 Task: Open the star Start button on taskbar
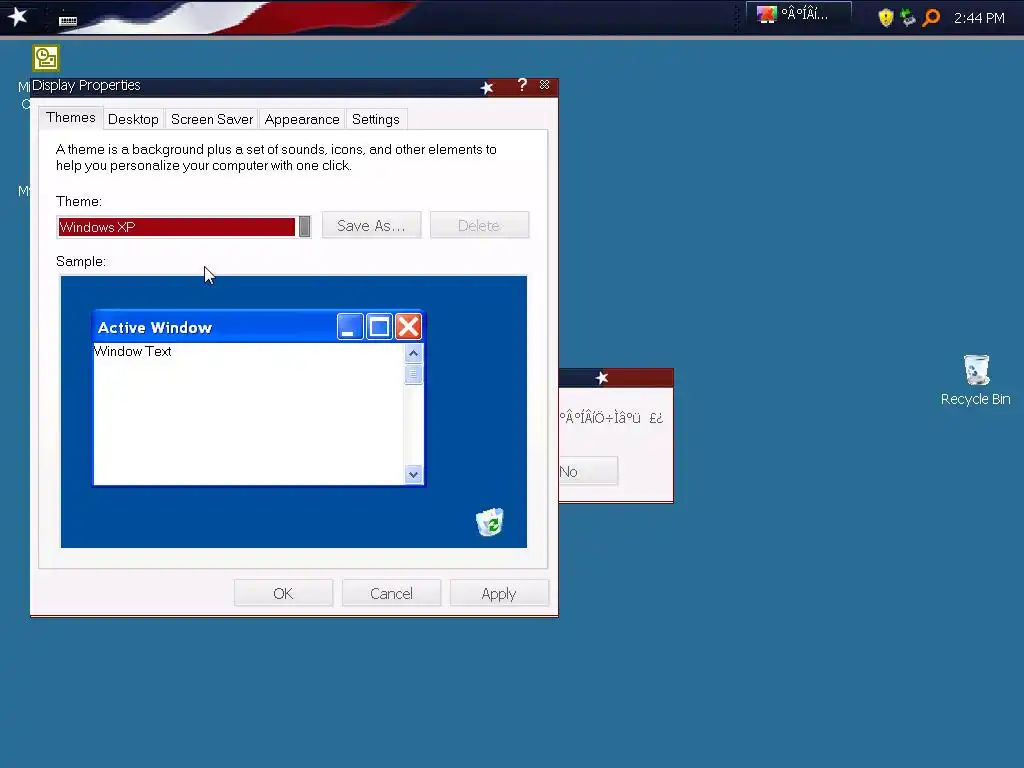18,17
